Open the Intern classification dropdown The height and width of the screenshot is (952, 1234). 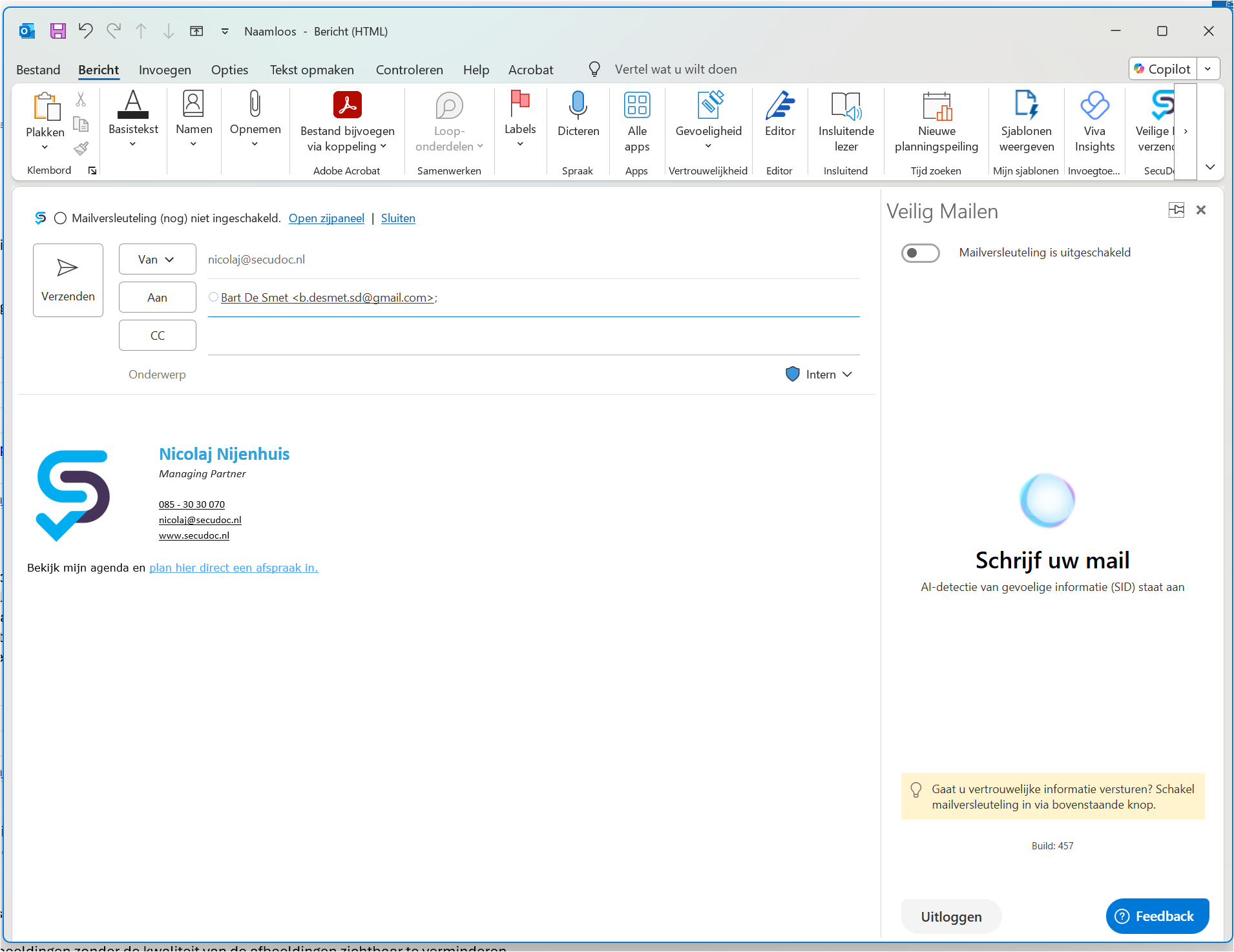[819, 375]
